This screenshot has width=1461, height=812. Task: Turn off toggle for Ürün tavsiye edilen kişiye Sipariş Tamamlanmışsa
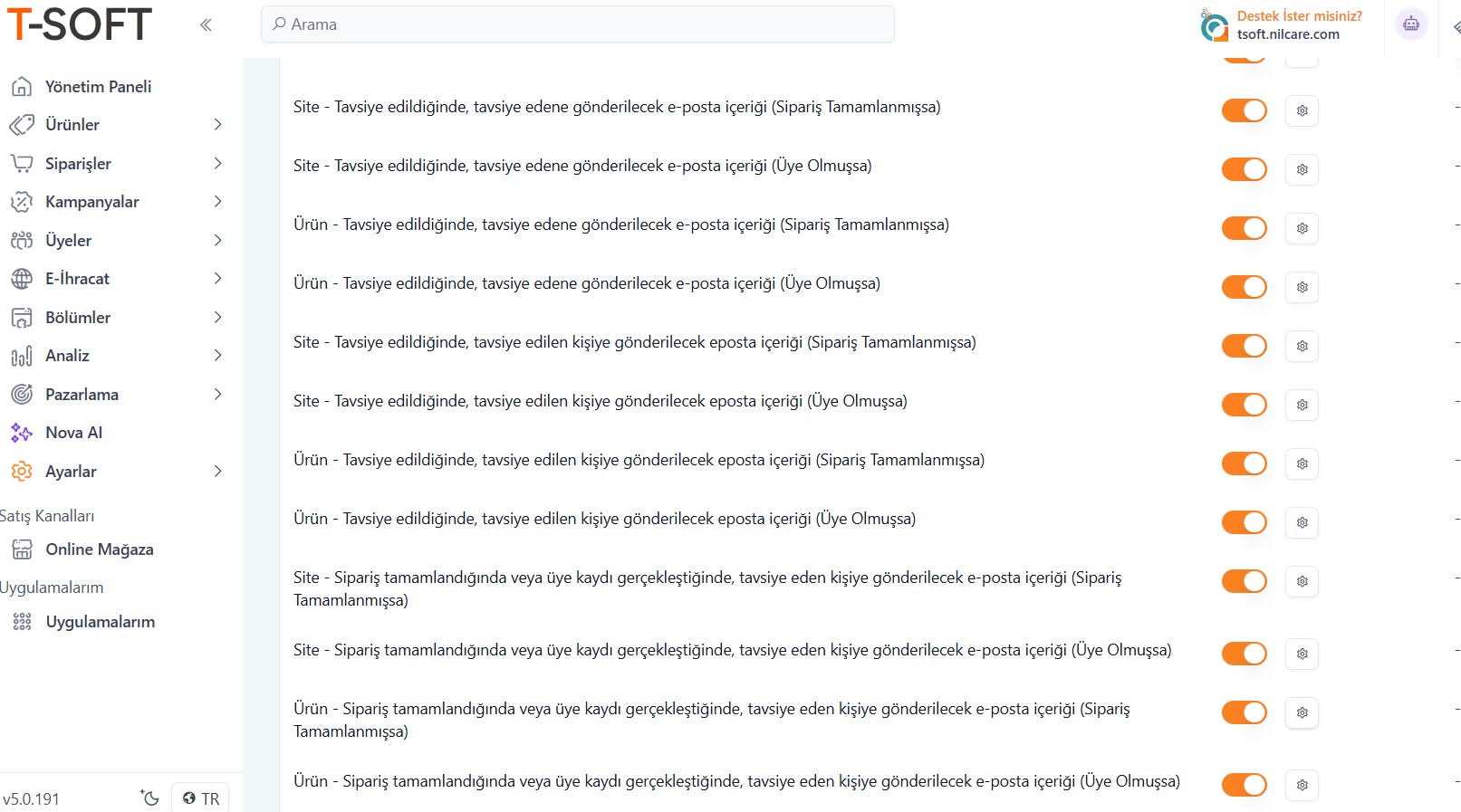[x=1244, y=463]
